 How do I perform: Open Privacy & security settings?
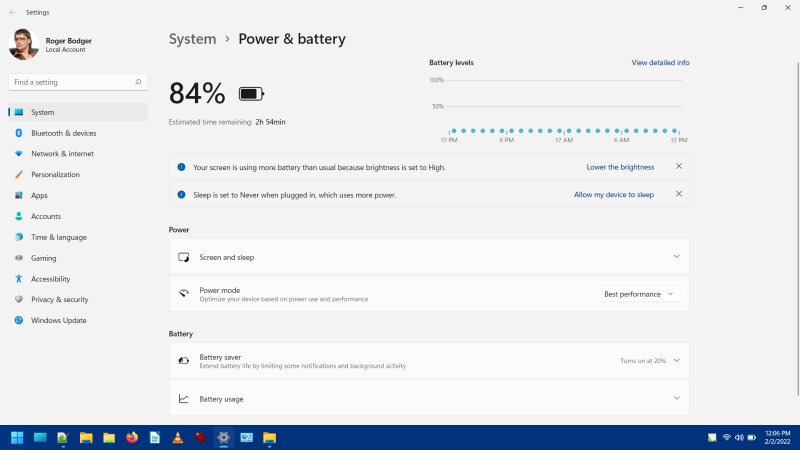coord(59,299)
